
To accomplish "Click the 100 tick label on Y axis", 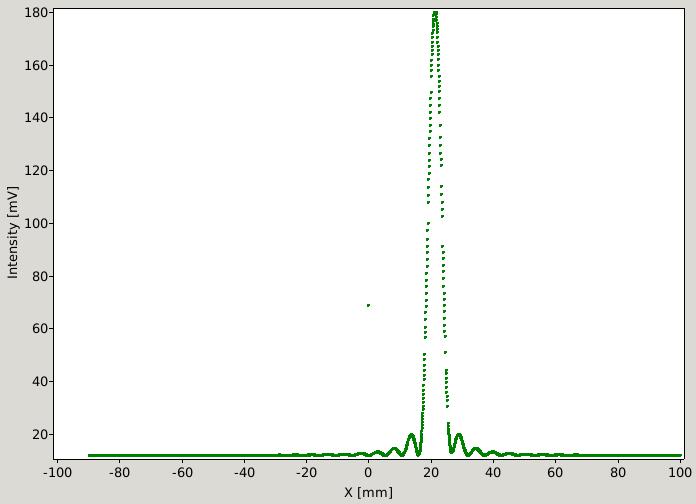I will pyautogui.click(x=36, y=223).
